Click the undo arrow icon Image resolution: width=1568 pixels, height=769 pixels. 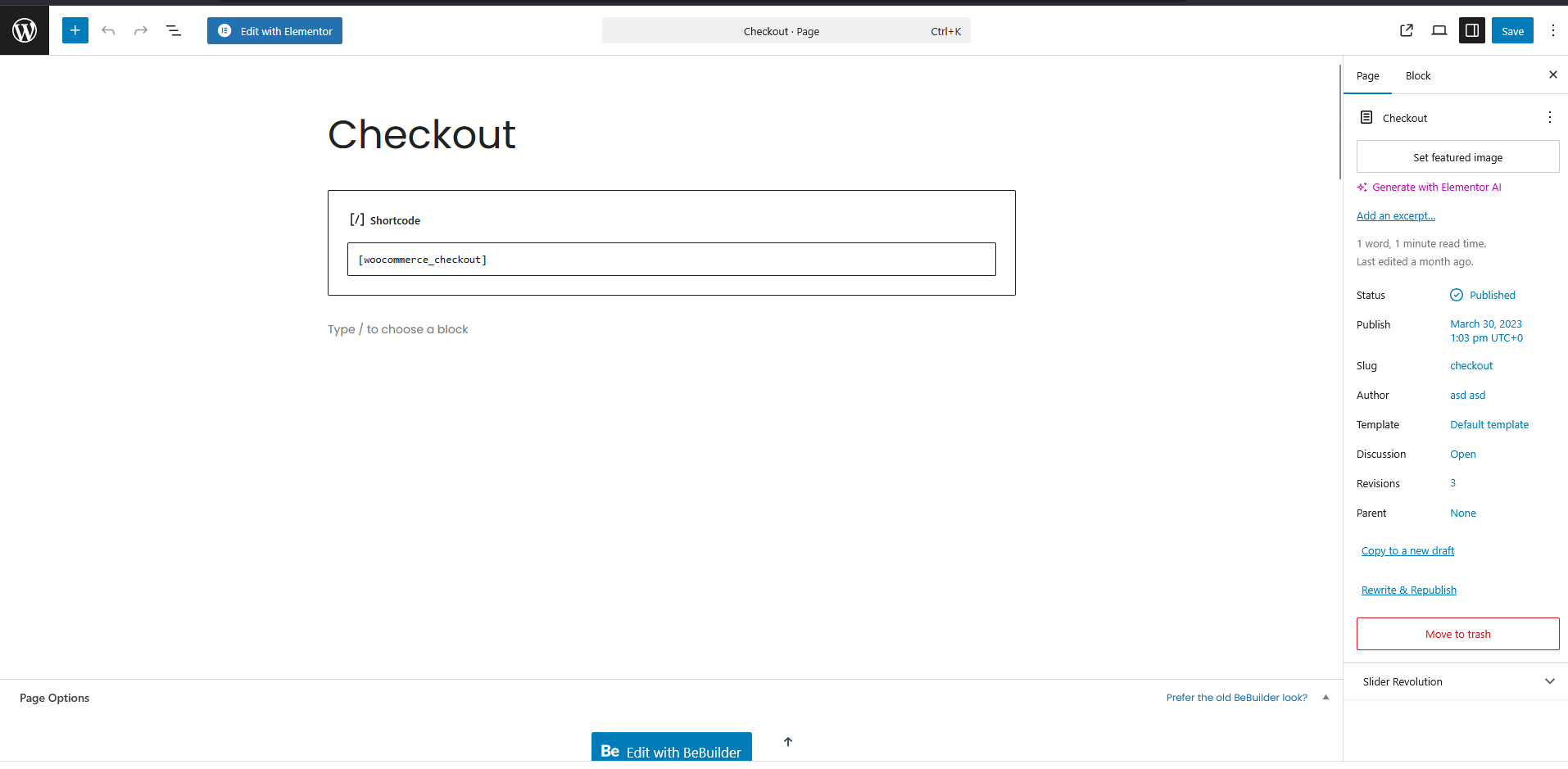108,31
